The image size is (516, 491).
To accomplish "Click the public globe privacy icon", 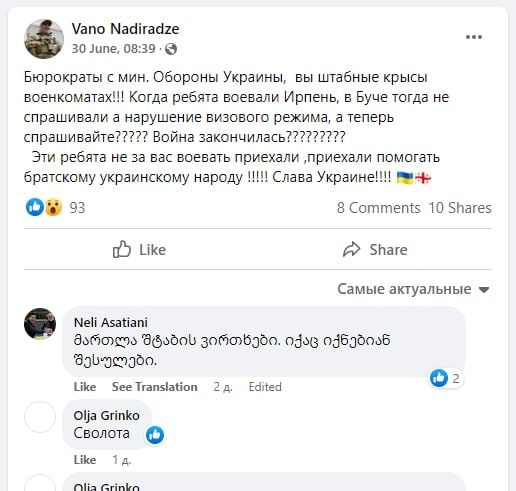I will (x=171, y=49).
